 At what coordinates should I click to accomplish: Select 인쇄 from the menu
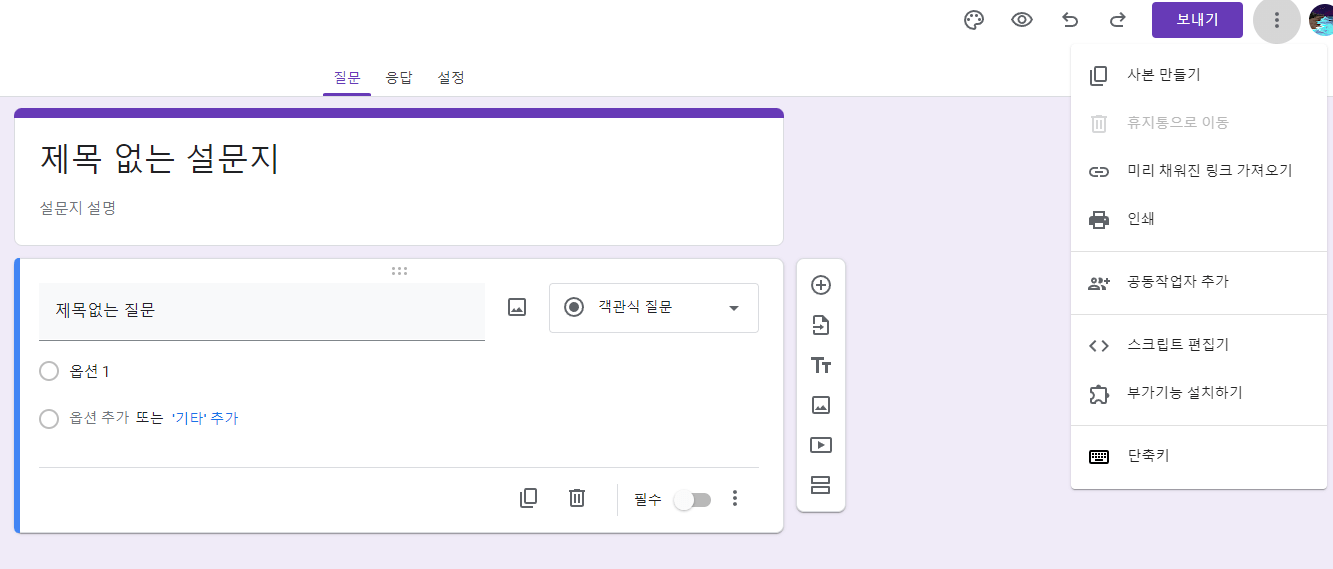click(1199, 219)
